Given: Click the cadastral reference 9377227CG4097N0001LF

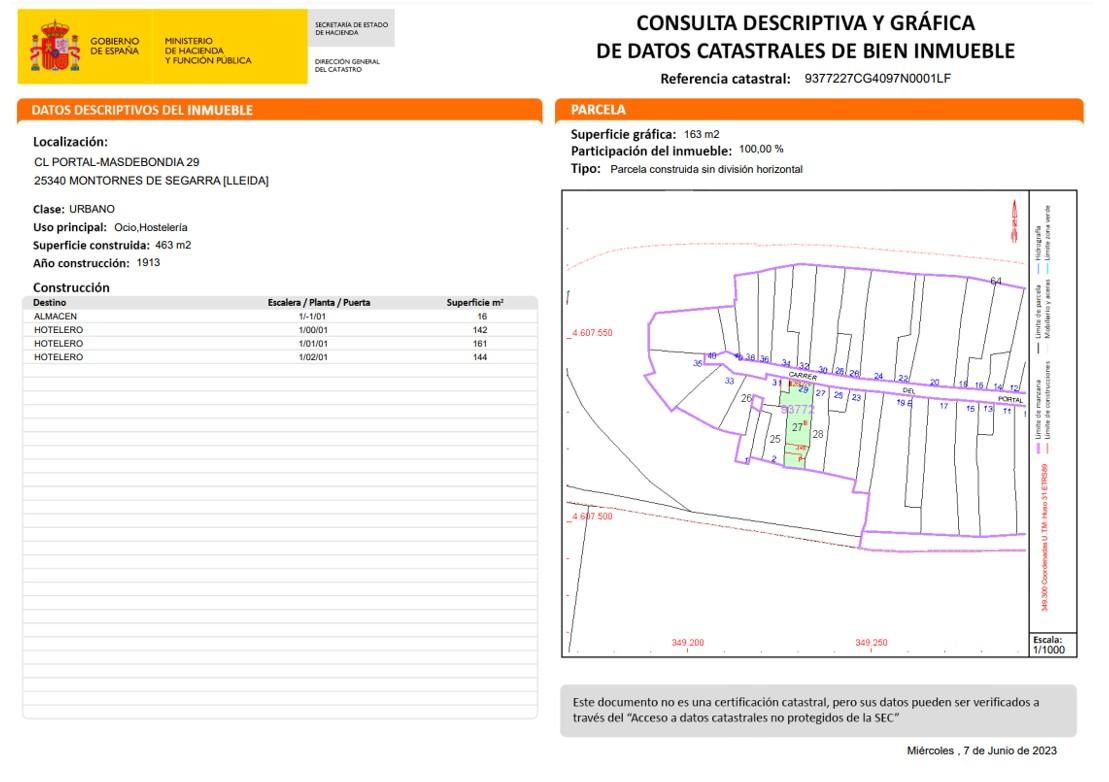Looking at the screenshot, I should (877, 78).
